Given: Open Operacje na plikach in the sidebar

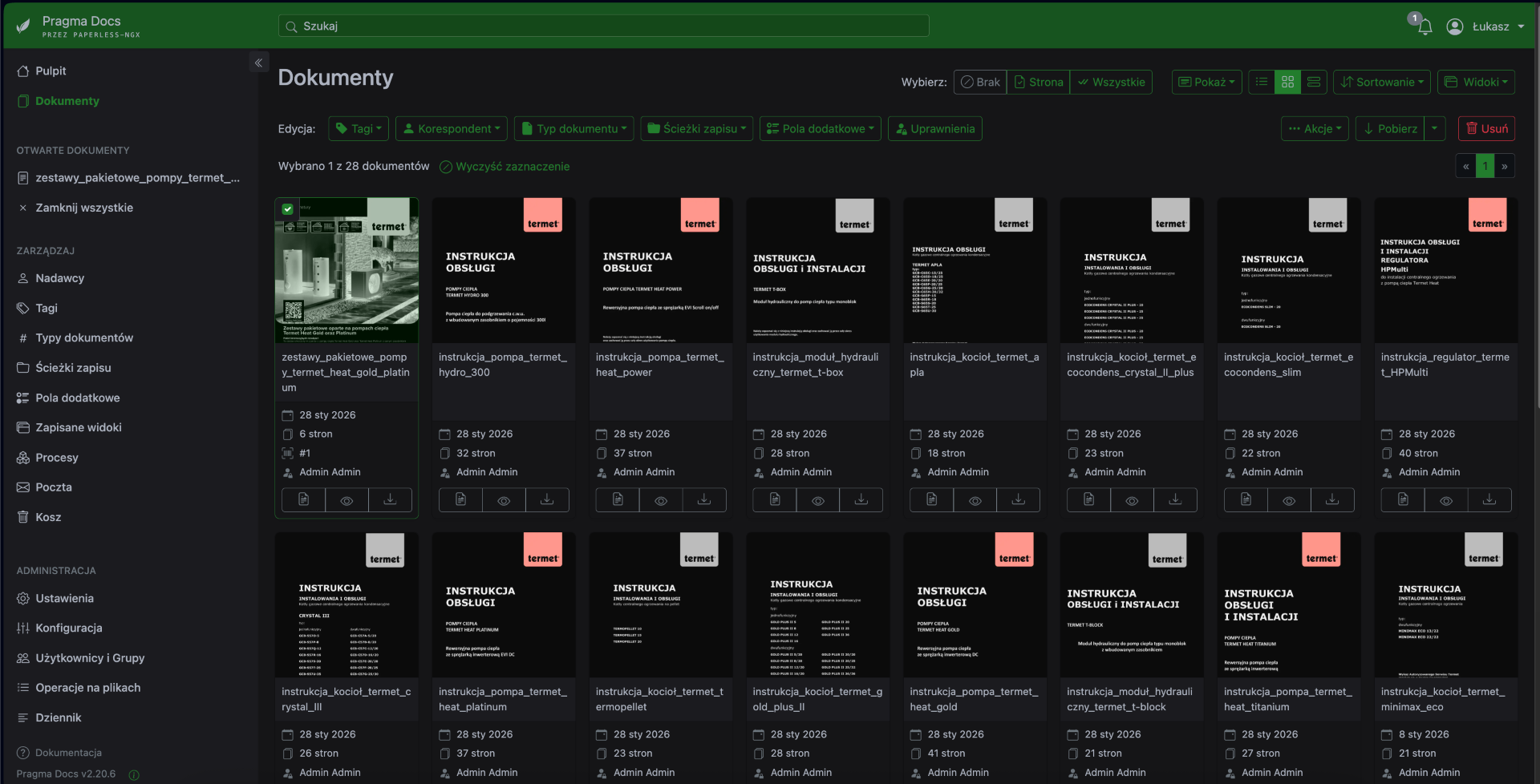Looking at the screenshot, I should click(x=87, y=688).
